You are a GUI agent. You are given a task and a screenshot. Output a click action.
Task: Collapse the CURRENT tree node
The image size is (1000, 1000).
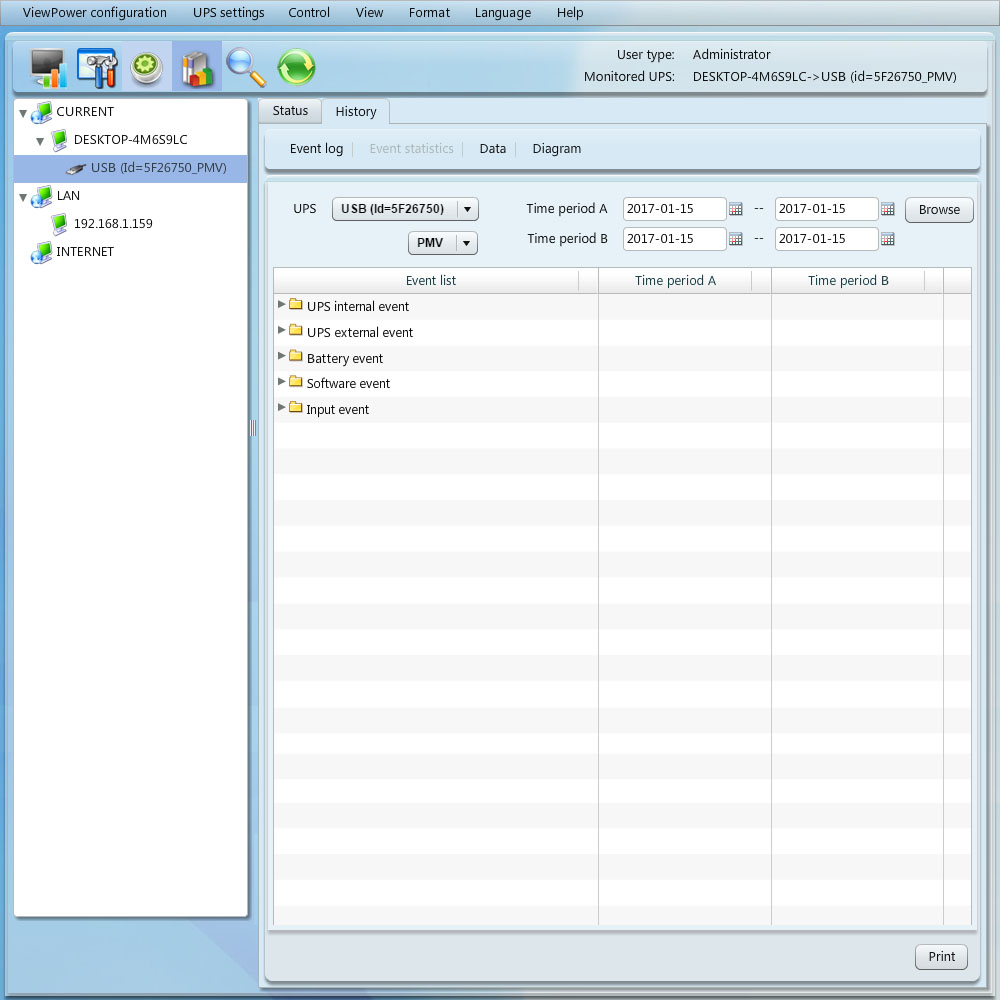[x=23, y=114]
